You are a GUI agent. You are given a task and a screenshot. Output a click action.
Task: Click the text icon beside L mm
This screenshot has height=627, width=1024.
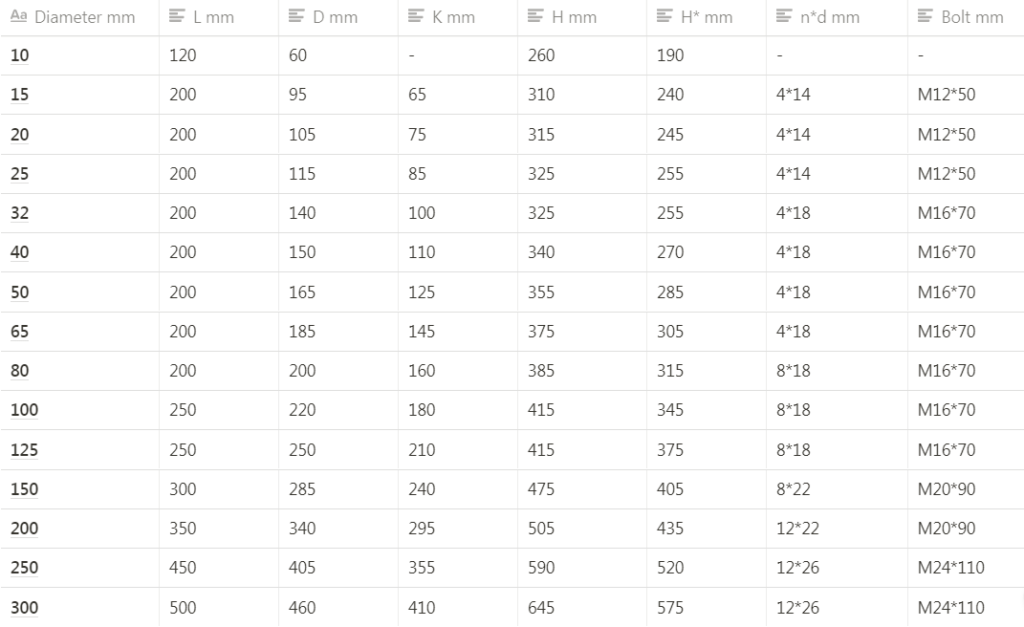pos(177,17)
